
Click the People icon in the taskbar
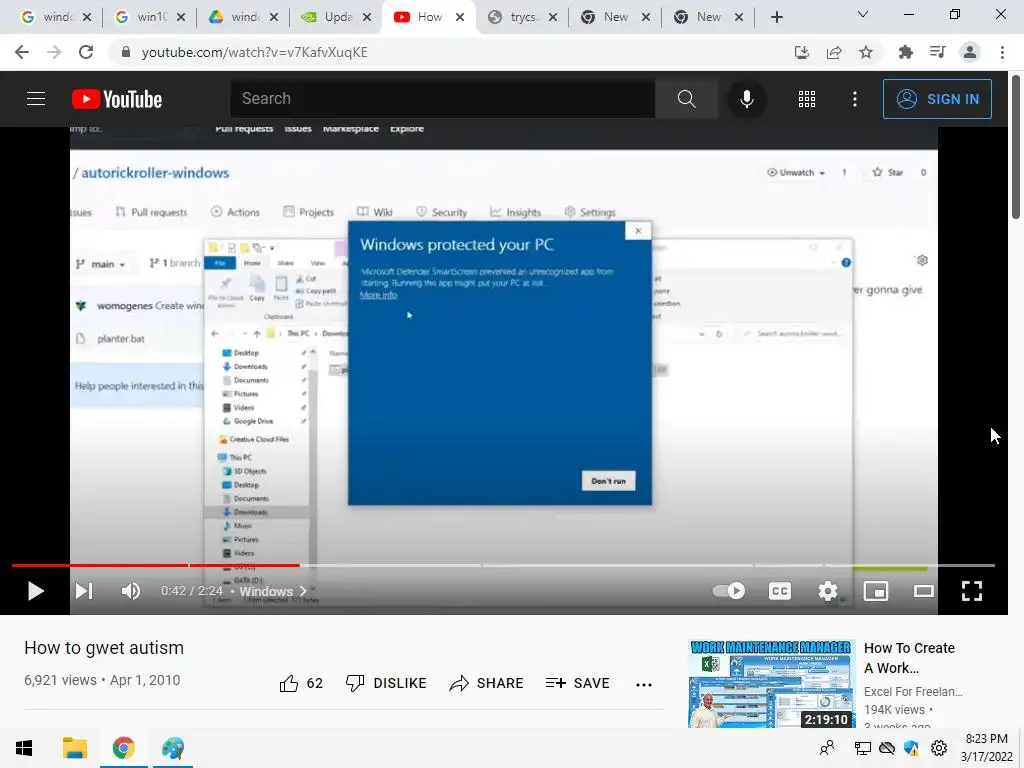[827, 748]
